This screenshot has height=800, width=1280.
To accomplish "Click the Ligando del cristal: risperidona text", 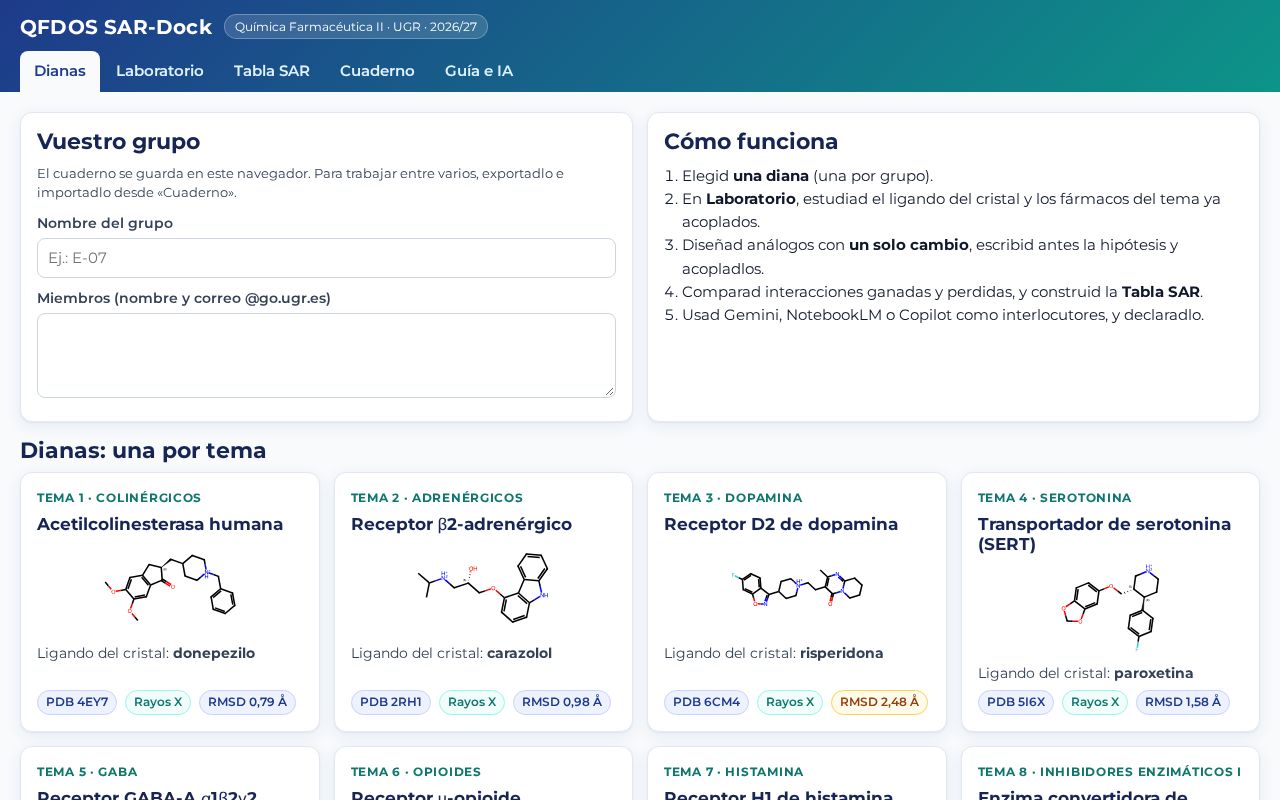I will tap(774, 653).
